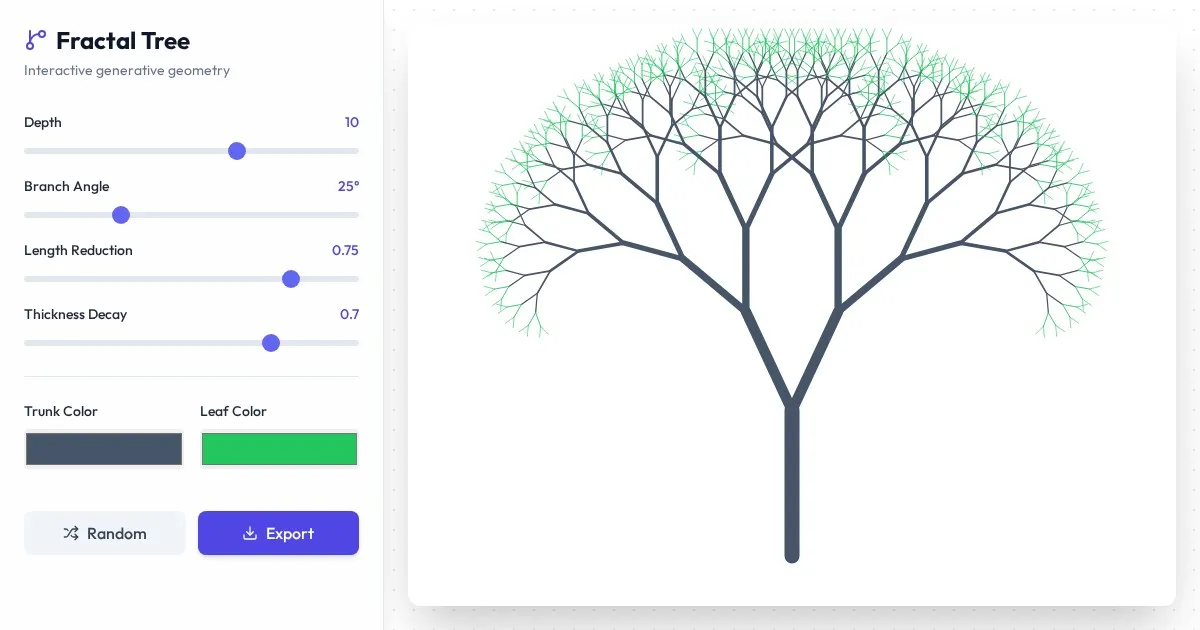This screenshot has width=1200, height=630.
Task: Open the Leaf Color green swatch
Action: pyautogui.click(x=279, y=449)
